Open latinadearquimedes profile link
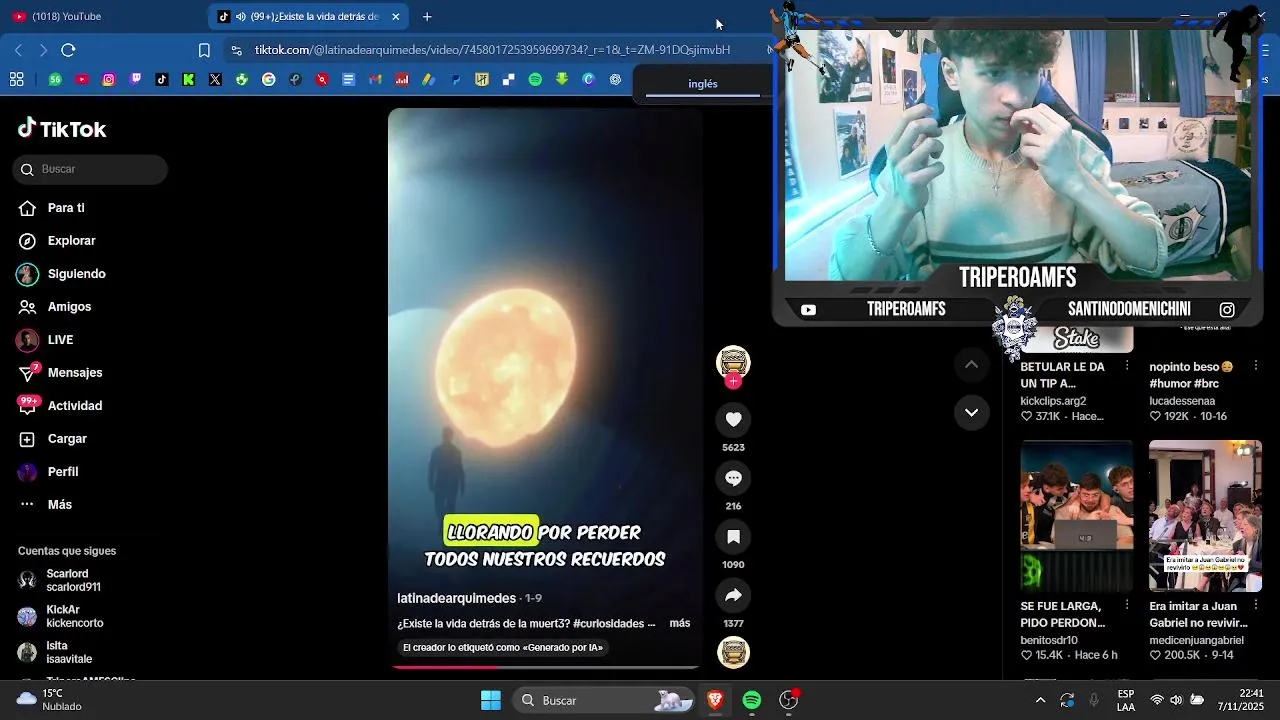The width and height of the screenshot is (1280, 720). (457, 598)
